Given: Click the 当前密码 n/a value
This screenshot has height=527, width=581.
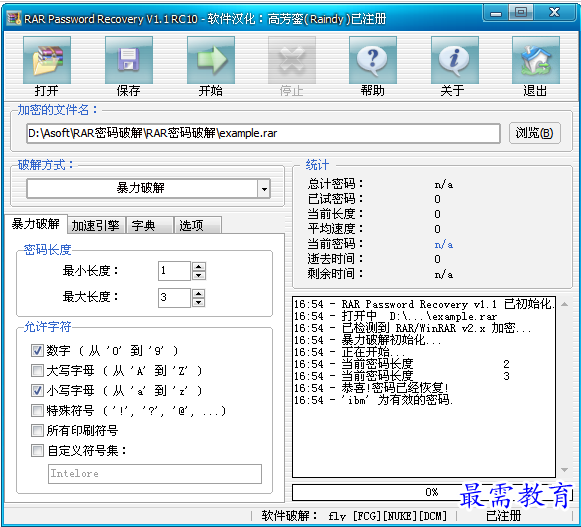Looking at the screenshot, I should [x=444, y=245].
